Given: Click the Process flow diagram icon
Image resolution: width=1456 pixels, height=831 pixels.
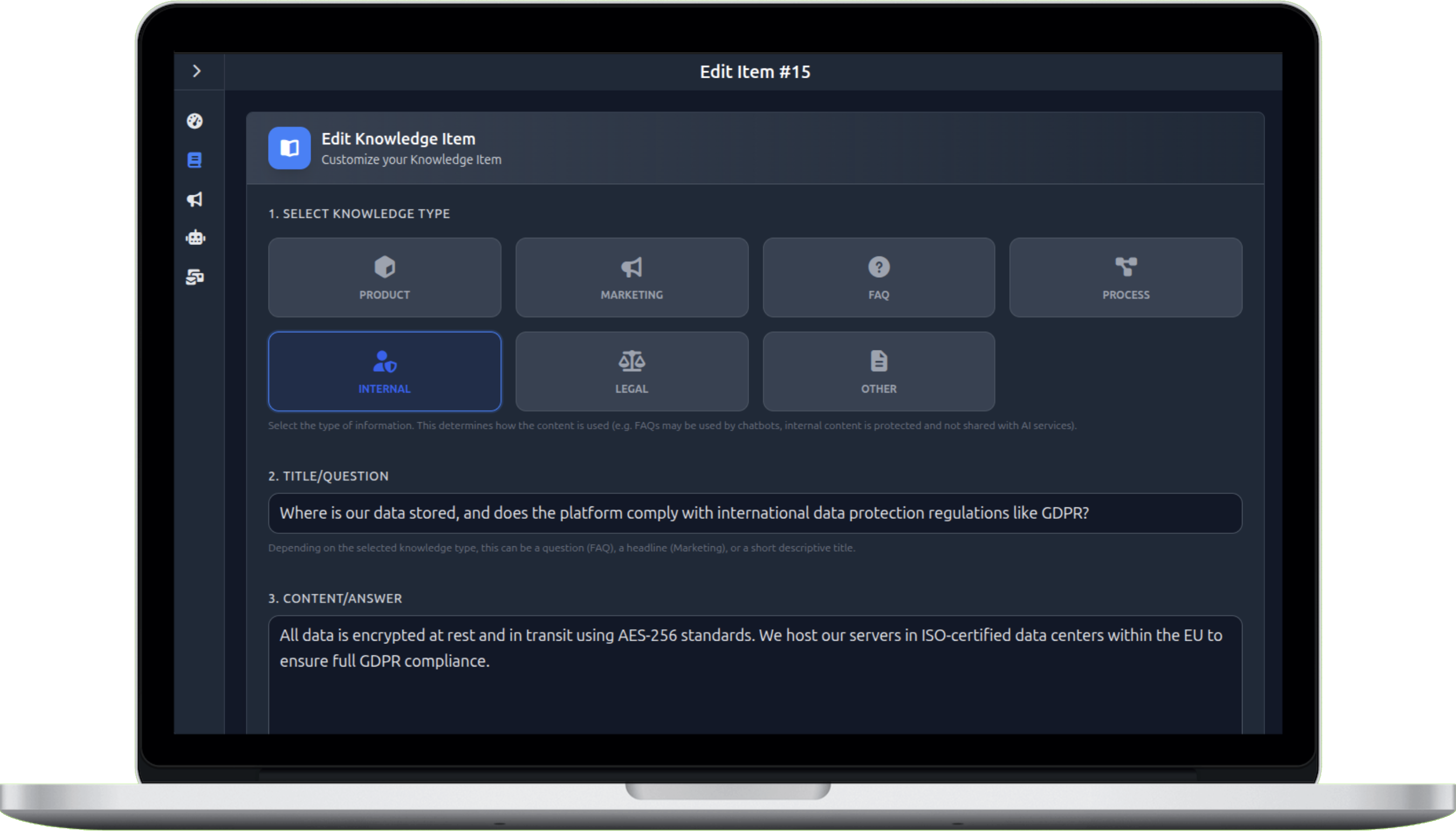Looking at the screenshot, I should tap(1125, 266).
